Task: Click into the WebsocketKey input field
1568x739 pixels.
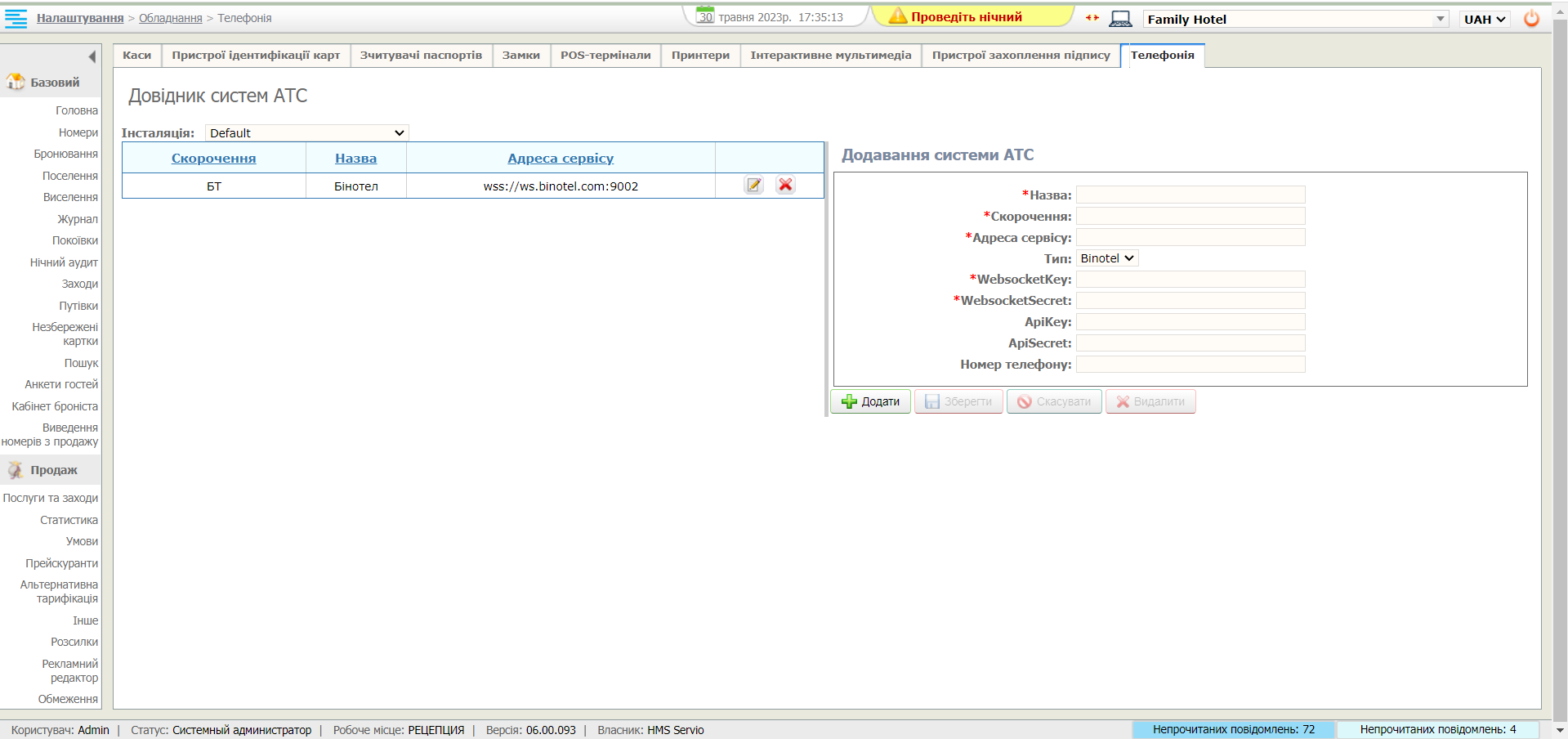Action: 1190,280
